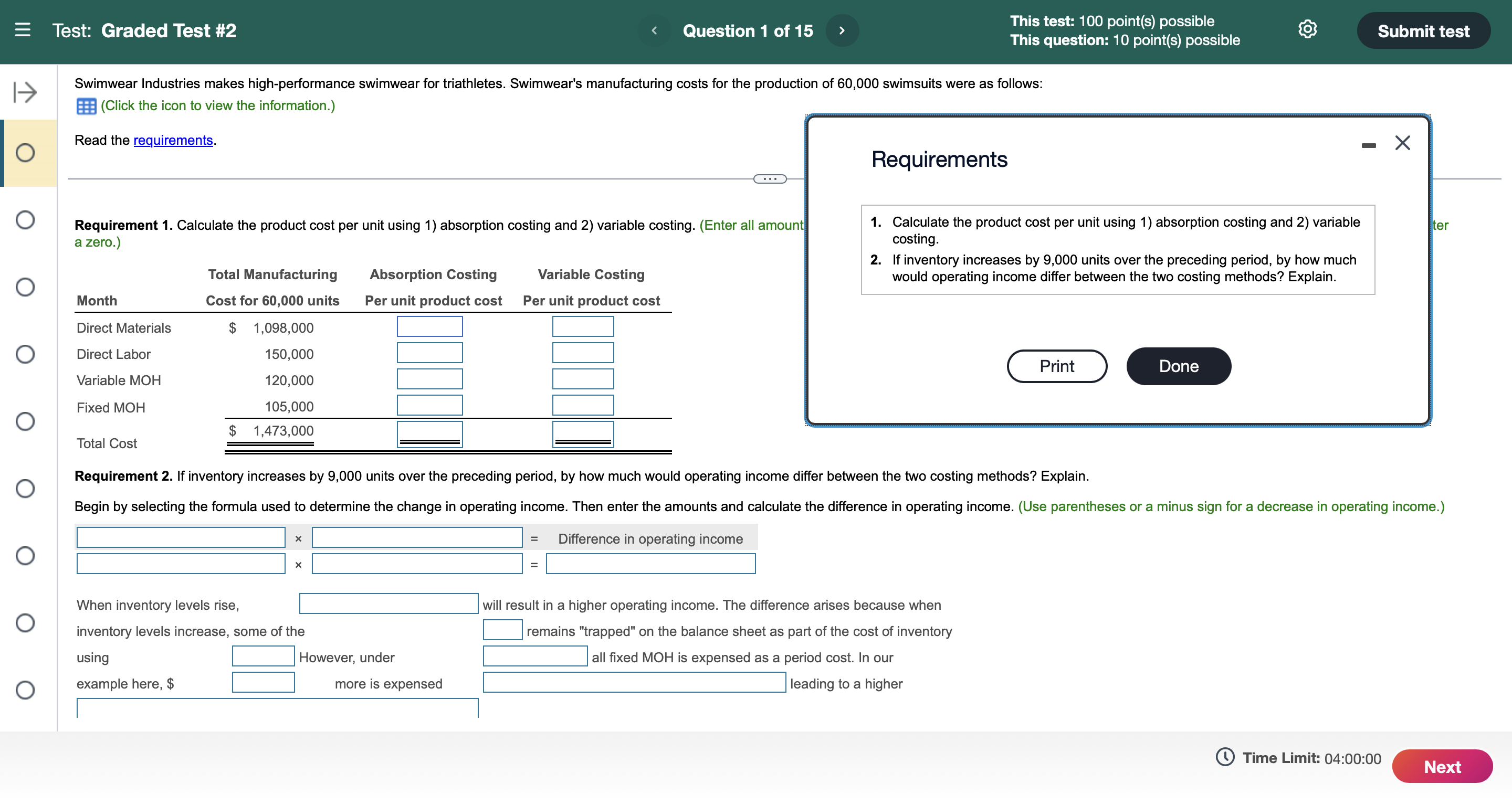Click the Submit test button
The height and width of the screenshot is (805, 1512).
pos(1423,30)
